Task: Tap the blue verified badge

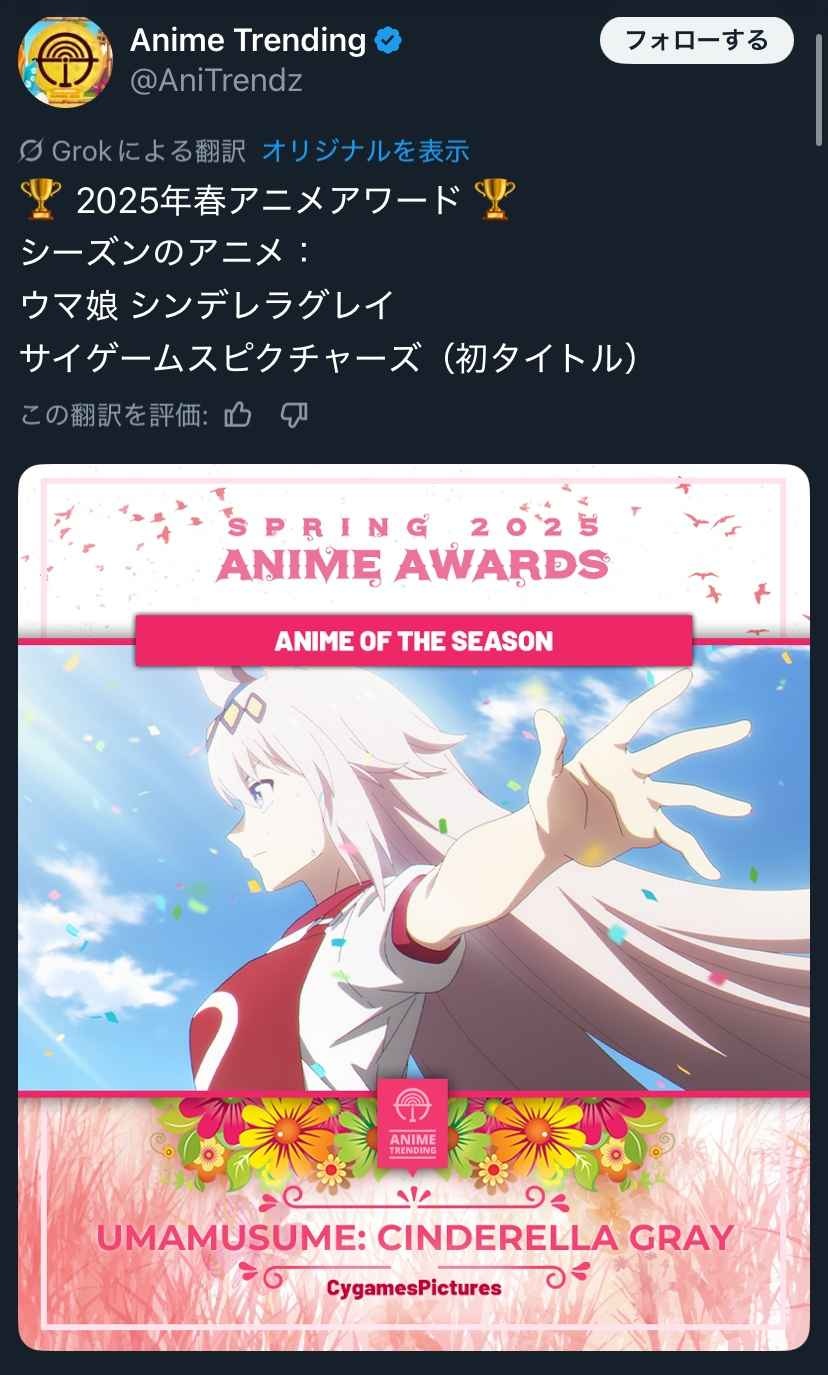Action: pos(388,41)
